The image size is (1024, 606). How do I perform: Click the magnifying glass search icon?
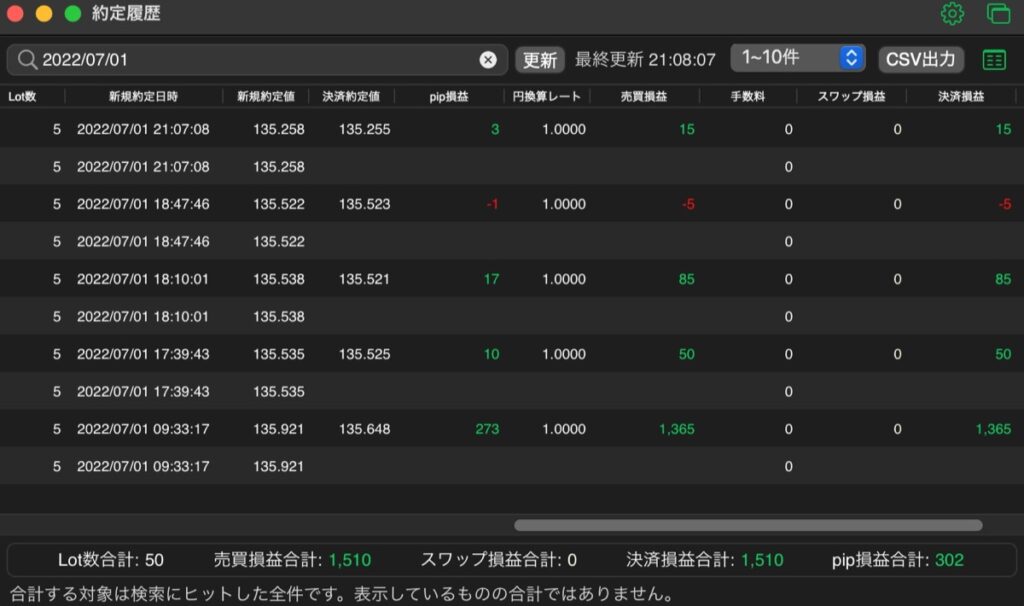(27, 60)
